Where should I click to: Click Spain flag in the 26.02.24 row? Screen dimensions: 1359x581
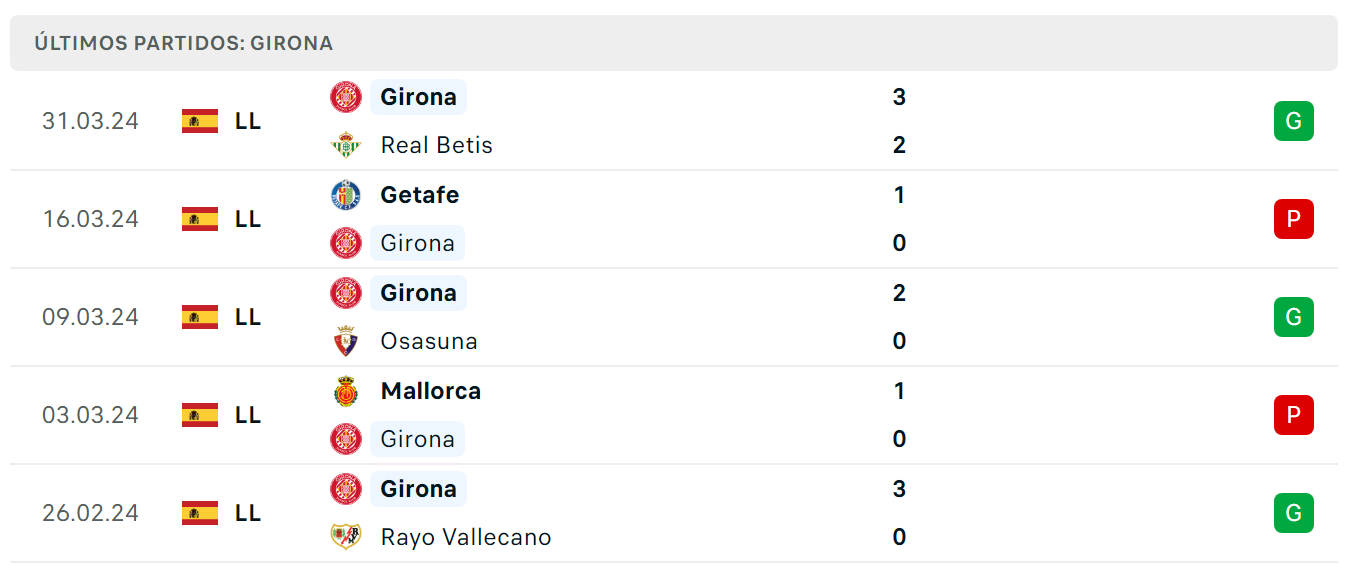pos(200,513)
